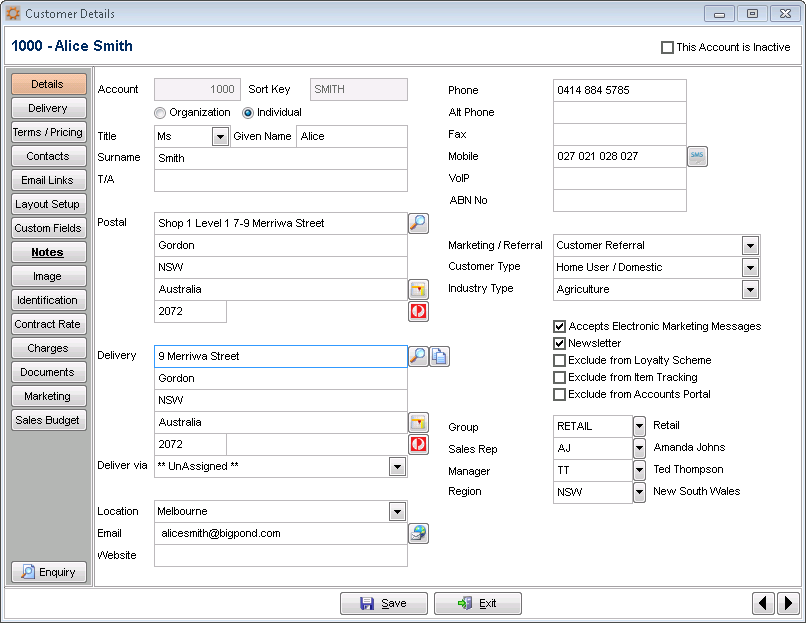Viewport: 806px width, 623px height.
Task: Open the Customer Type dropdown
Action: point(750,267)
